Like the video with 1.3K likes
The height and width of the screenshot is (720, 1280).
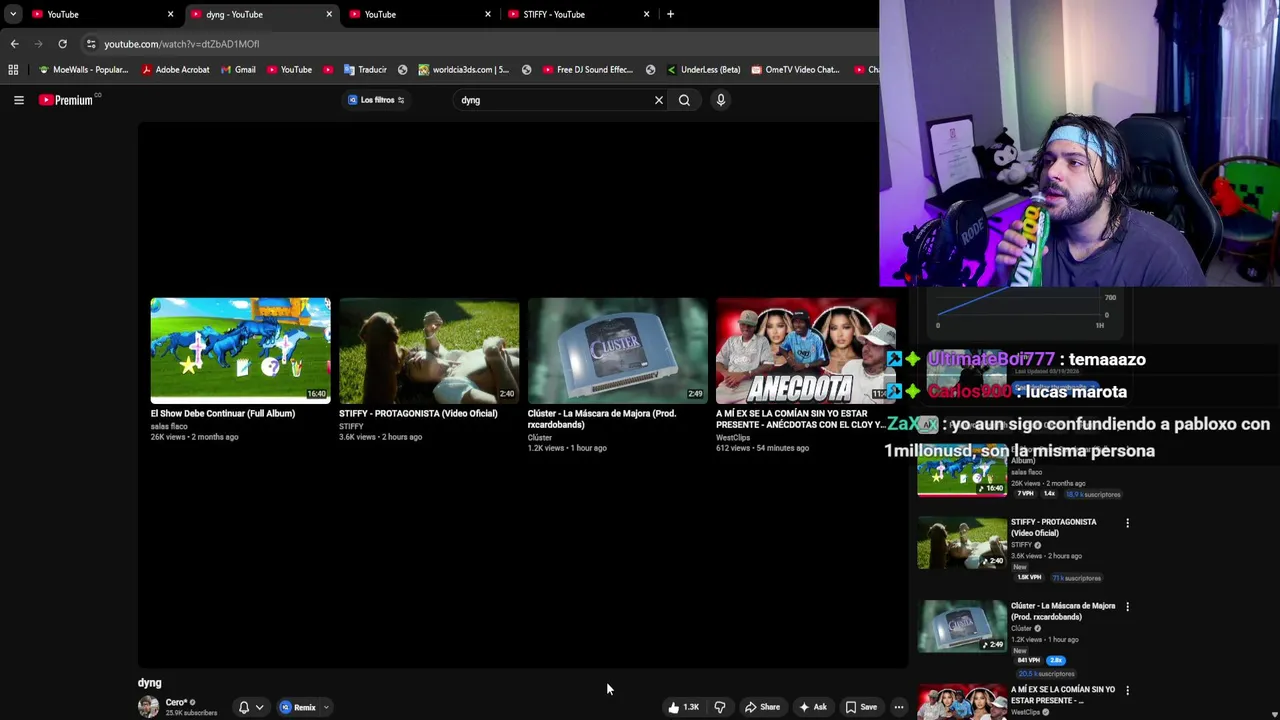(683, 707)
